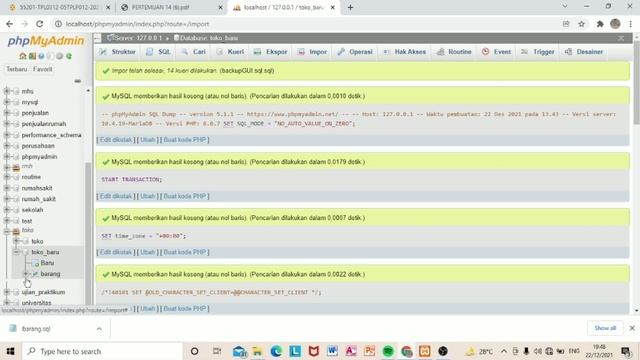Open File Explorer from the taskbar

pos(257,351)
